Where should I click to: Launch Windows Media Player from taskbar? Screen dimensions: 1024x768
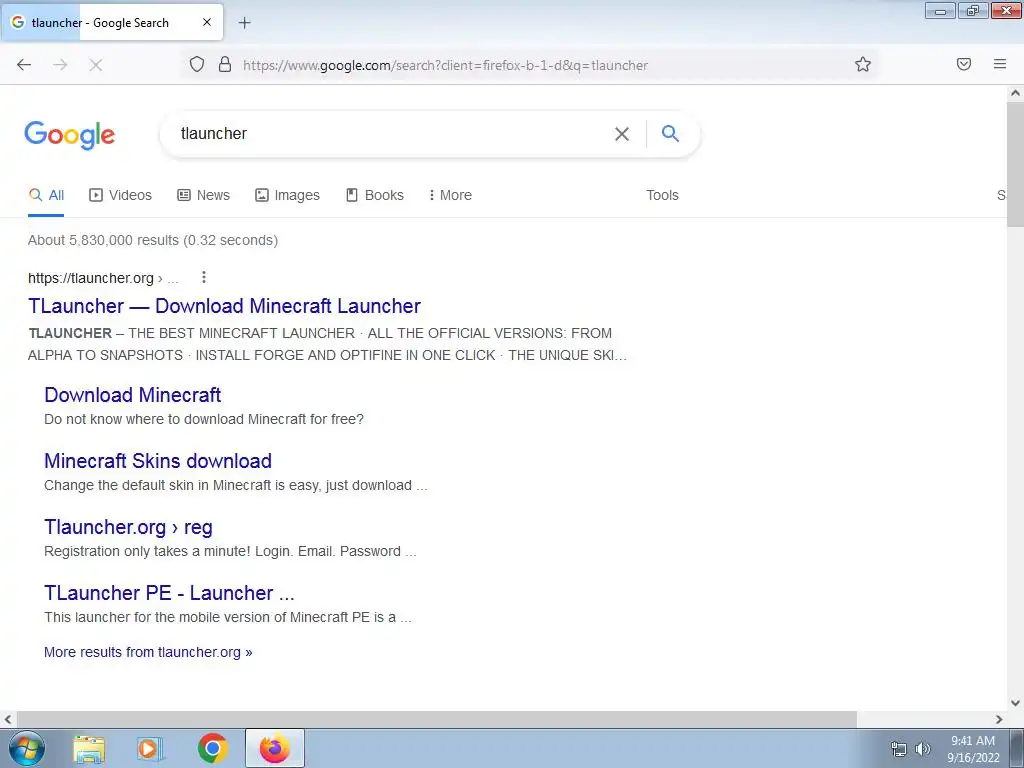[x=150, y=749]
